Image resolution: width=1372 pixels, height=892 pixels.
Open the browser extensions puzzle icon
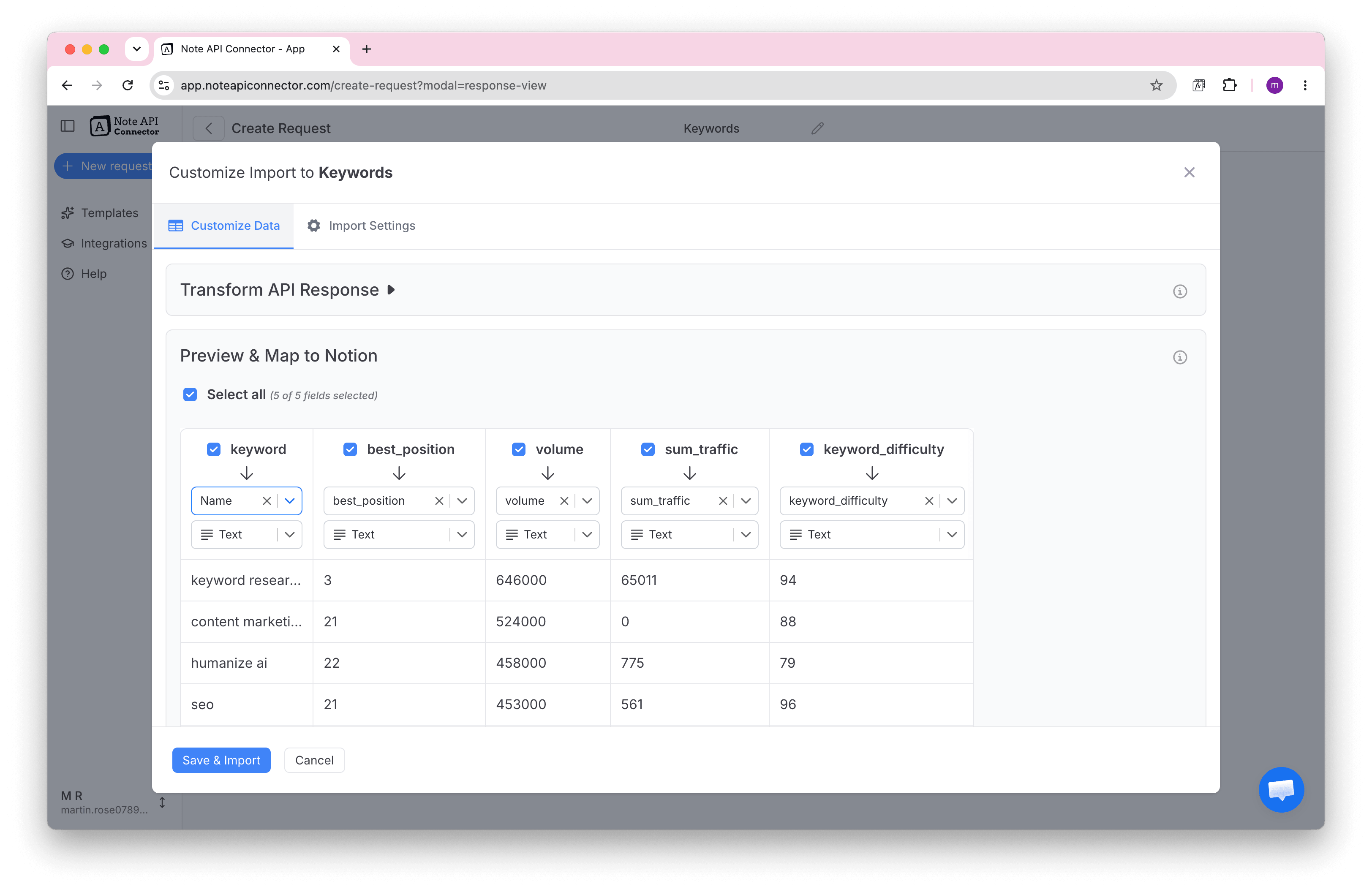[1229, 85]
